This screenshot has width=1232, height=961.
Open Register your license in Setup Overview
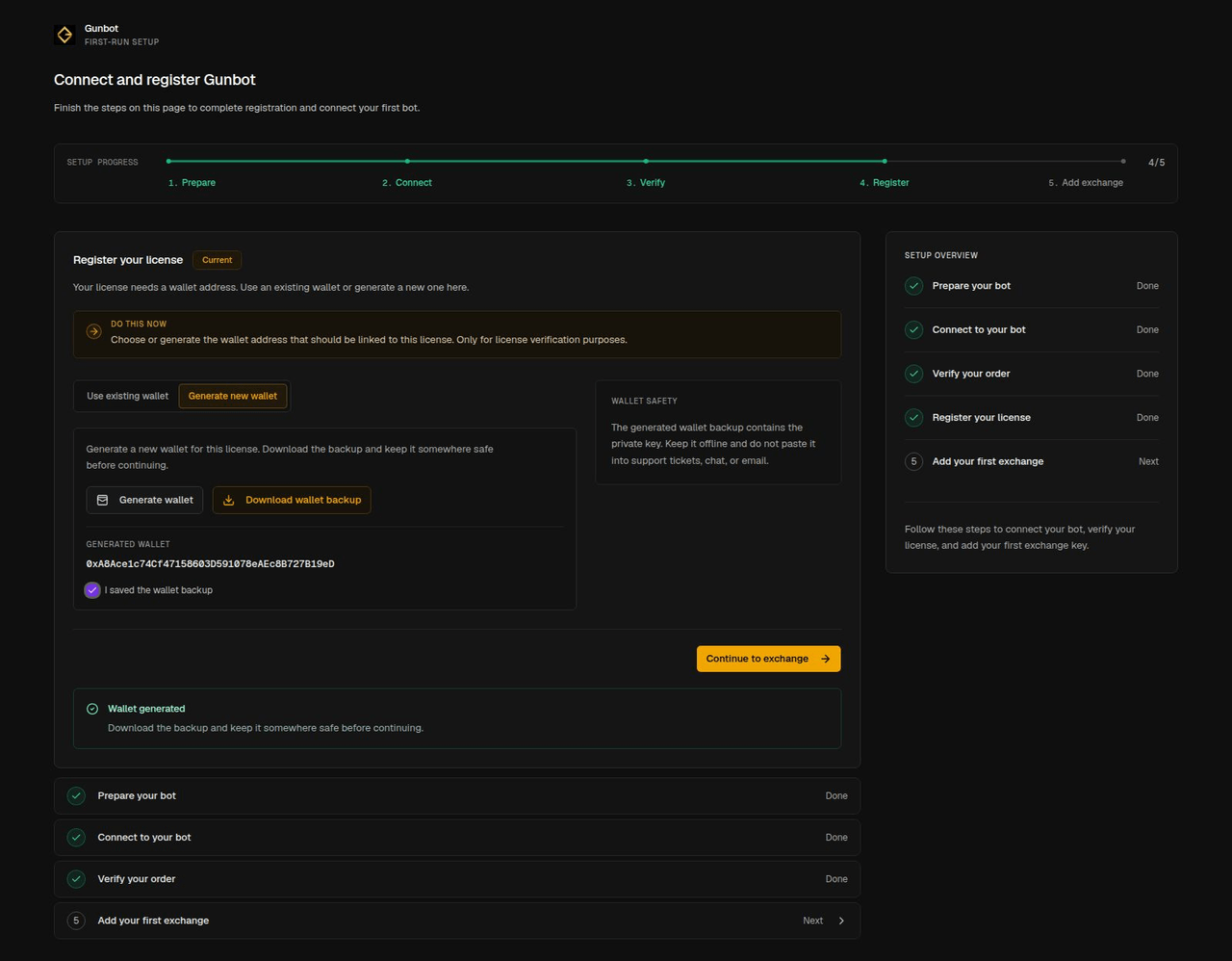pos(1032,418)
